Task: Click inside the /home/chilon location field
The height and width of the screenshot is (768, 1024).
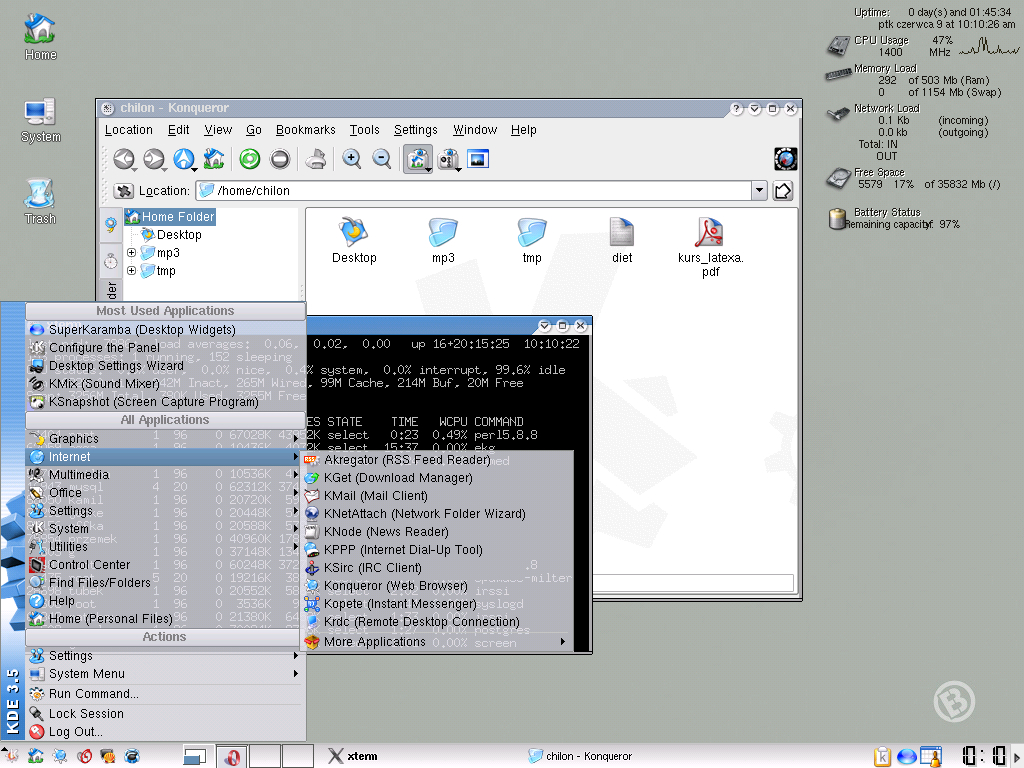Action: coord(480,191)
